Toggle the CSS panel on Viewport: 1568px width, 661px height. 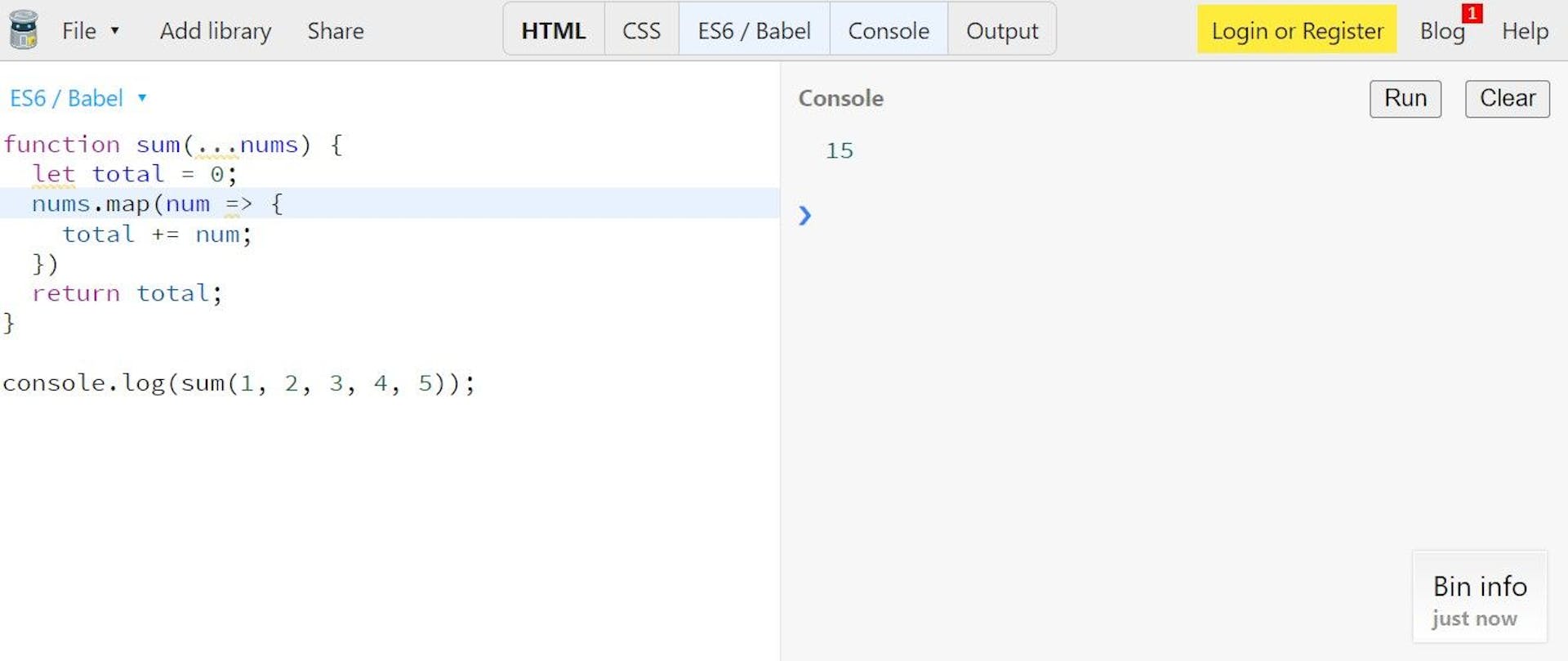641,31
